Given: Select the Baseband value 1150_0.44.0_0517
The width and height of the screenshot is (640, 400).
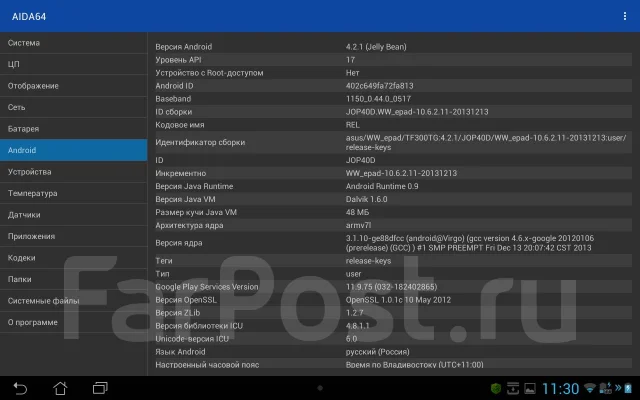Looking at the screenshot, I should pos(378,99).
